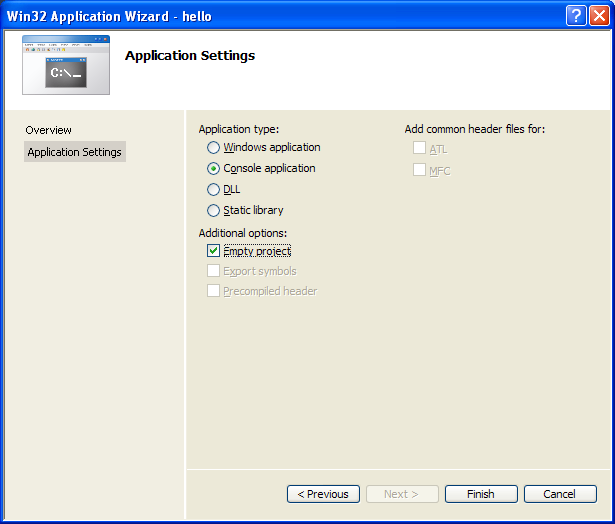The image size is (615, 524).
Task: Select the Console application radio button
Action: tap(213, 169)
